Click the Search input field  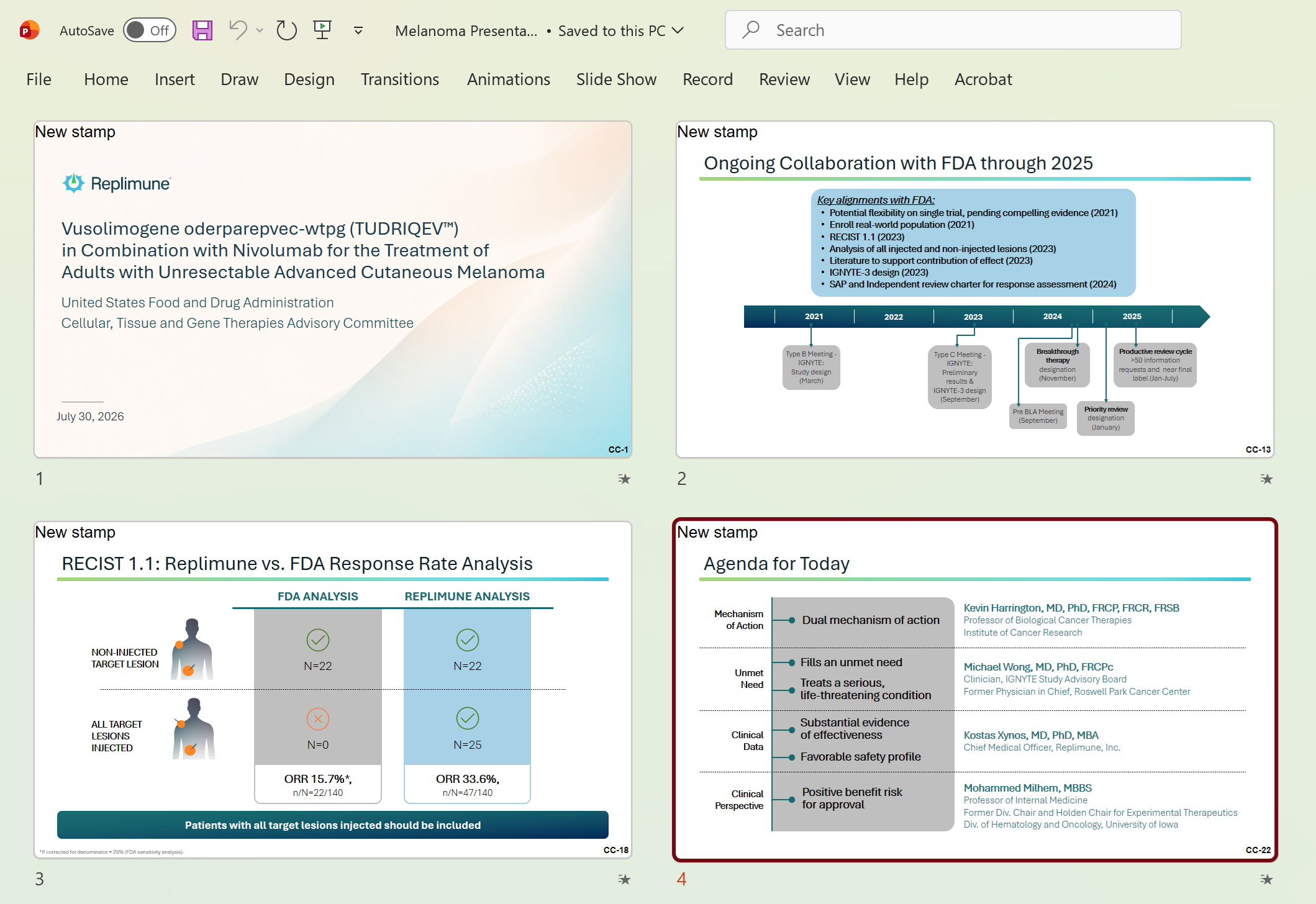coord(953,30)
